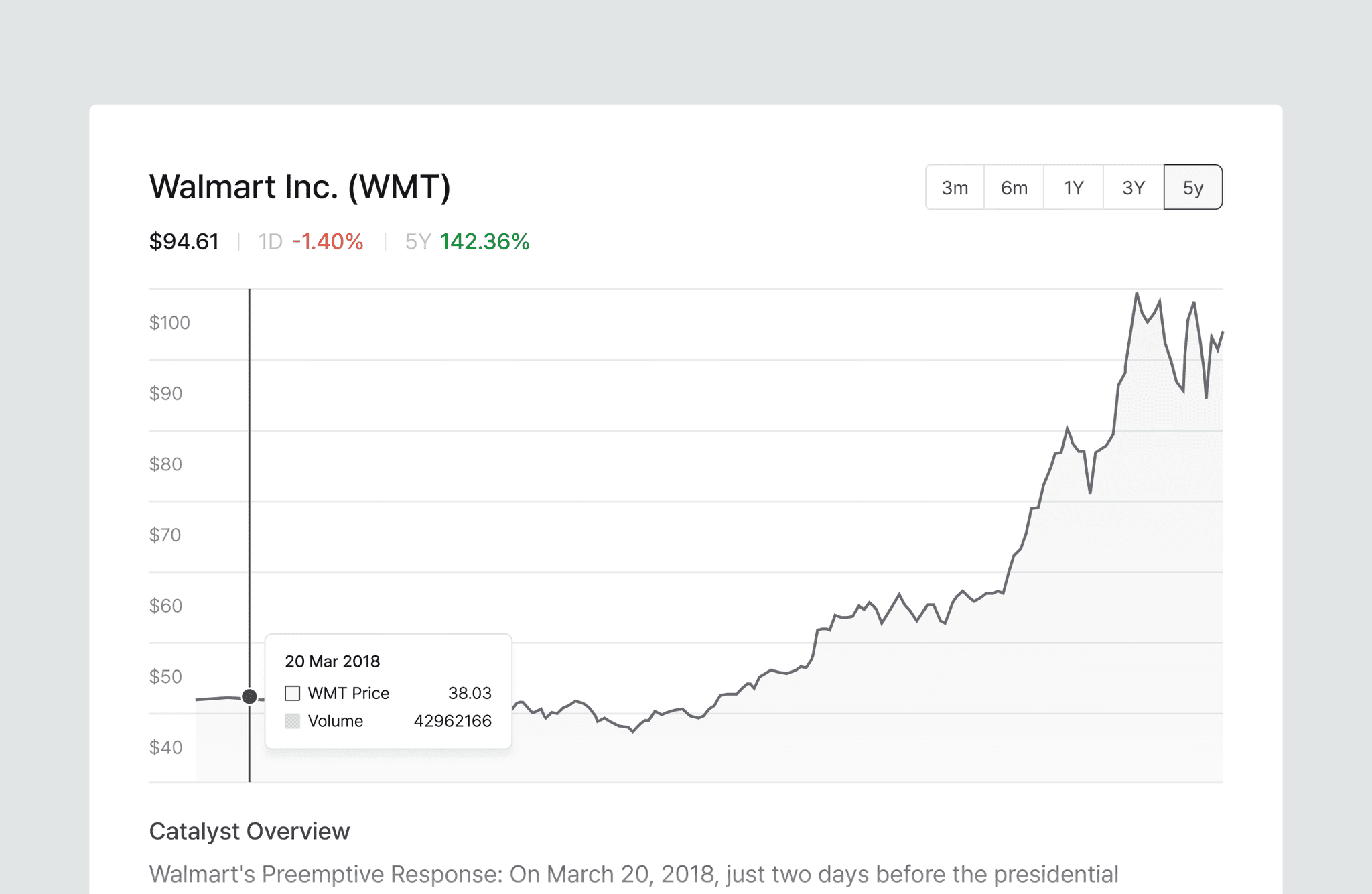Click the hovered data point marker on chart
The width and height of the screenshot is (1372, 894).
click(x=249, y=696)
